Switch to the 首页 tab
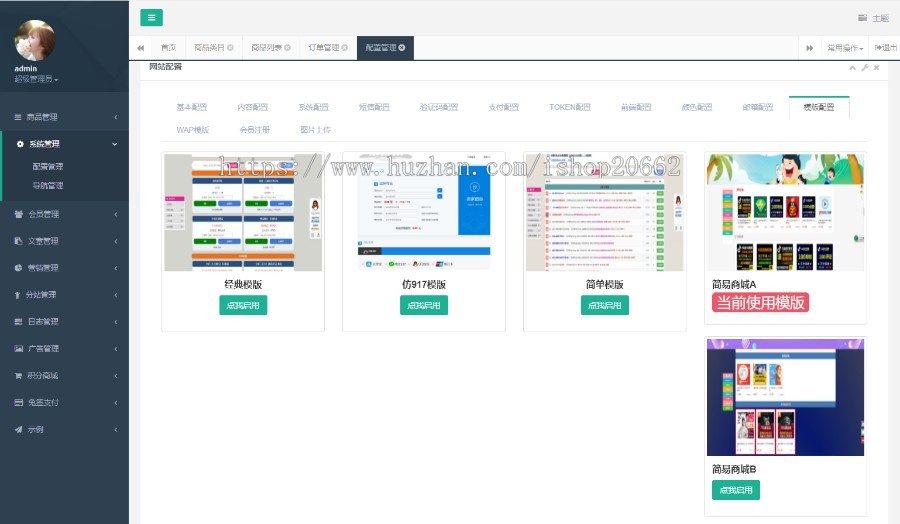 click(168, 48)
